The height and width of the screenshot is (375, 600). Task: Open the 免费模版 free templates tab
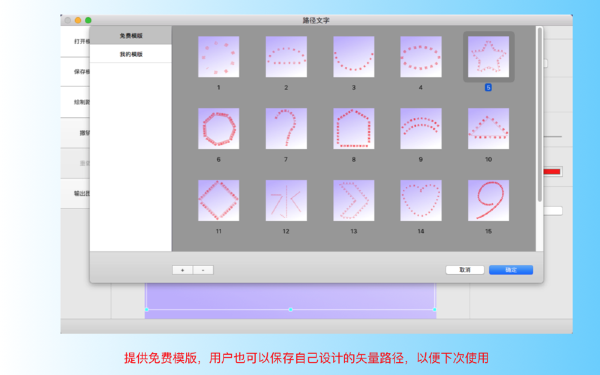tap(131, 36)
